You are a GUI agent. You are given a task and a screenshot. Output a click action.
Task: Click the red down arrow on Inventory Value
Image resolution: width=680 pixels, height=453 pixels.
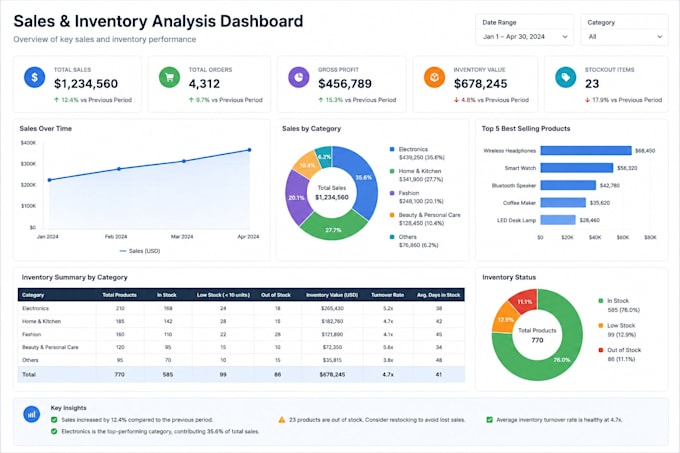[x=456, y=100]
